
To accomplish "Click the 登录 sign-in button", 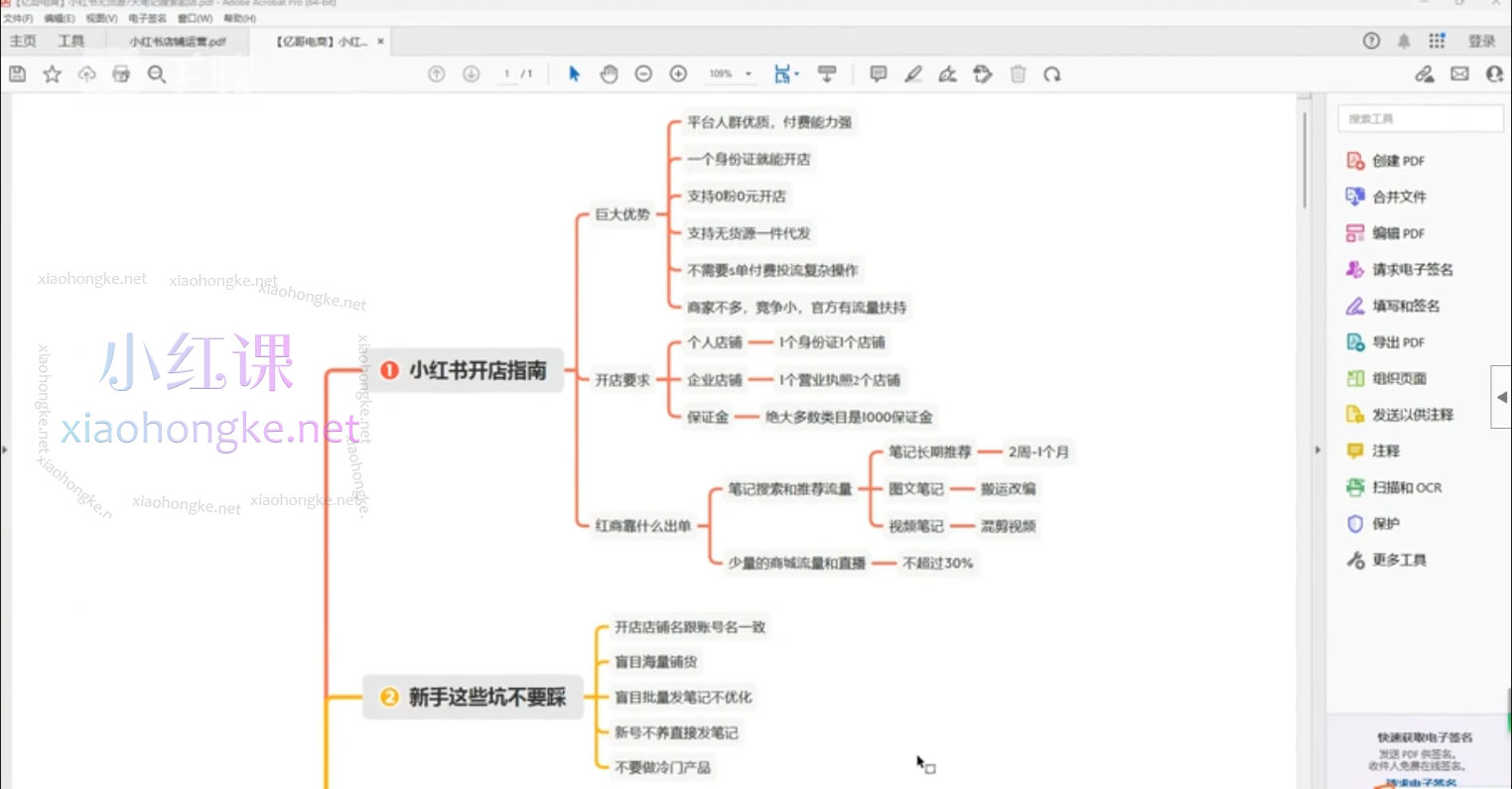I will [x=1480, y=41].
